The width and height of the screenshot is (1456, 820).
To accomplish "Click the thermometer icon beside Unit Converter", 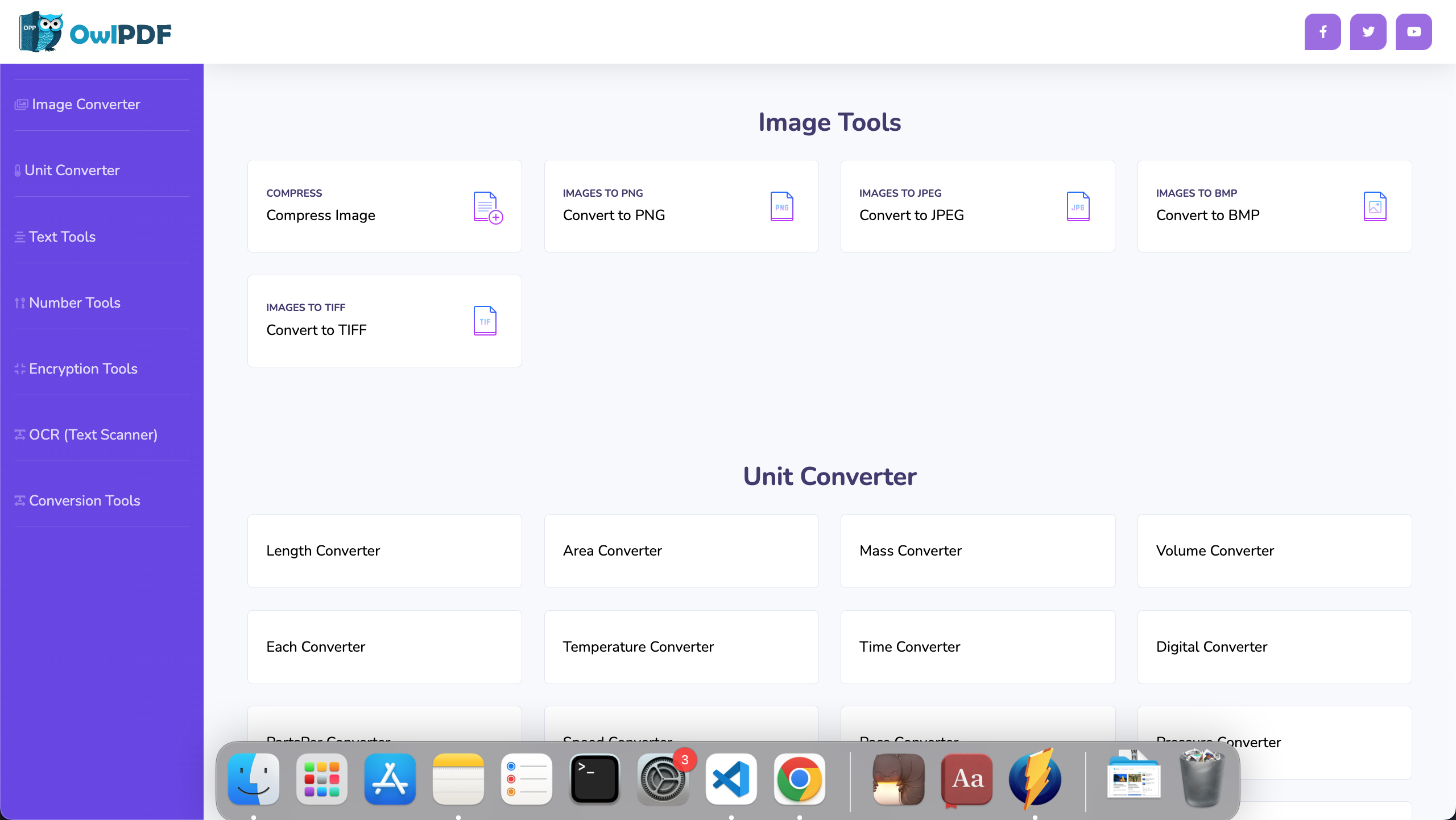I will click(x=18, y=169).
